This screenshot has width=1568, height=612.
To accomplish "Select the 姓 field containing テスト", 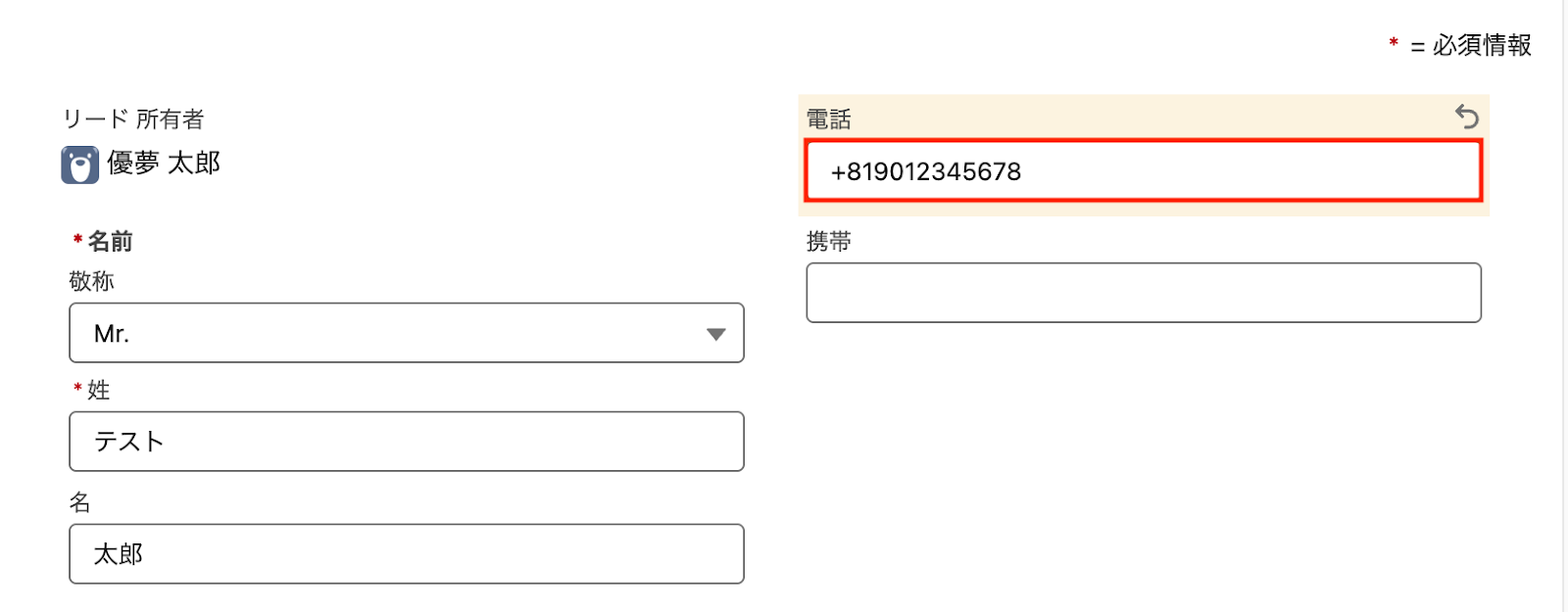I will [x=407, y=442].
